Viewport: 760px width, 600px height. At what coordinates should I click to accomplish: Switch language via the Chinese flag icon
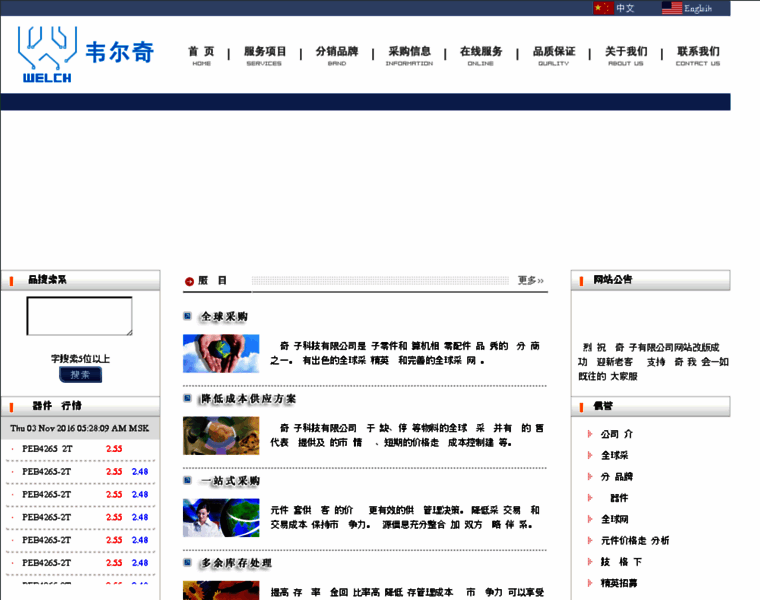click(603, 8)
